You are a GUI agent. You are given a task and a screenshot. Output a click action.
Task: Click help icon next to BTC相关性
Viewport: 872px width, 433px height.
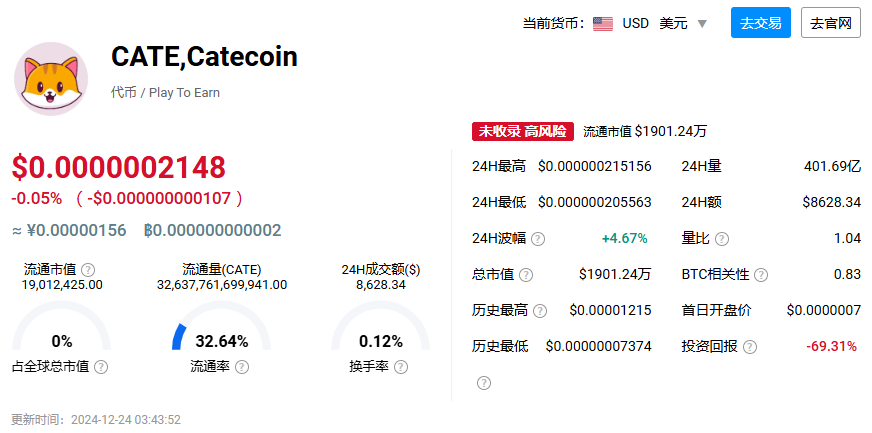pyautogui.click(x=761, y=275)
